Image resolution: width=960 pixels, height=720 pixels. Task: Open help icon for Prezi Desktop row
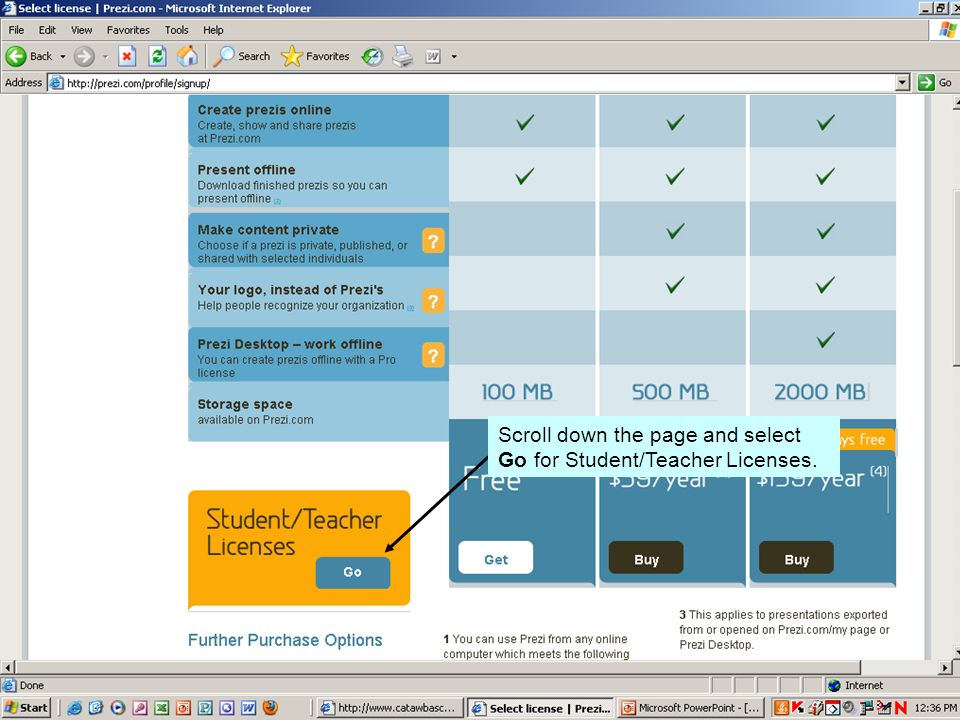433,355
